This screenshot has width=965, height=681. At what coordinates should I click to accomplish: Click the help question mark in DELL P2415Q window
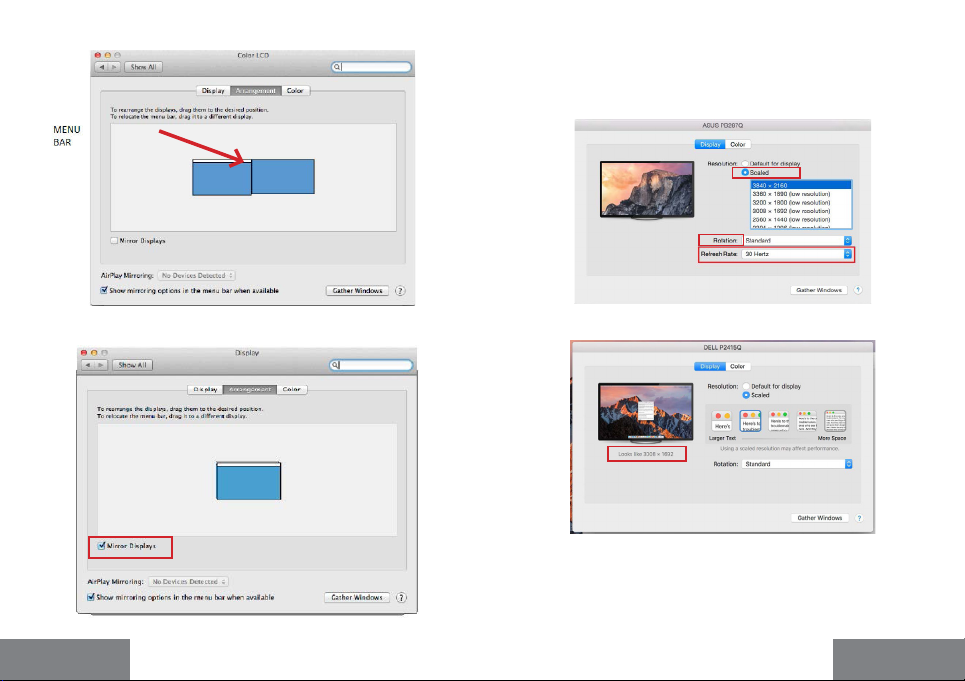[858, 519]
